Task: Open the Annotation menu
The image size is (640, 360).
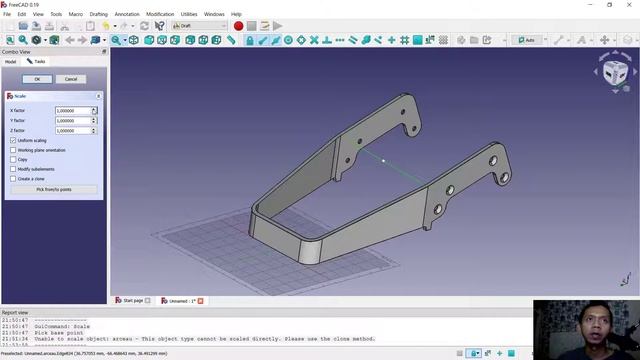Action: click(x=127, y=14)
